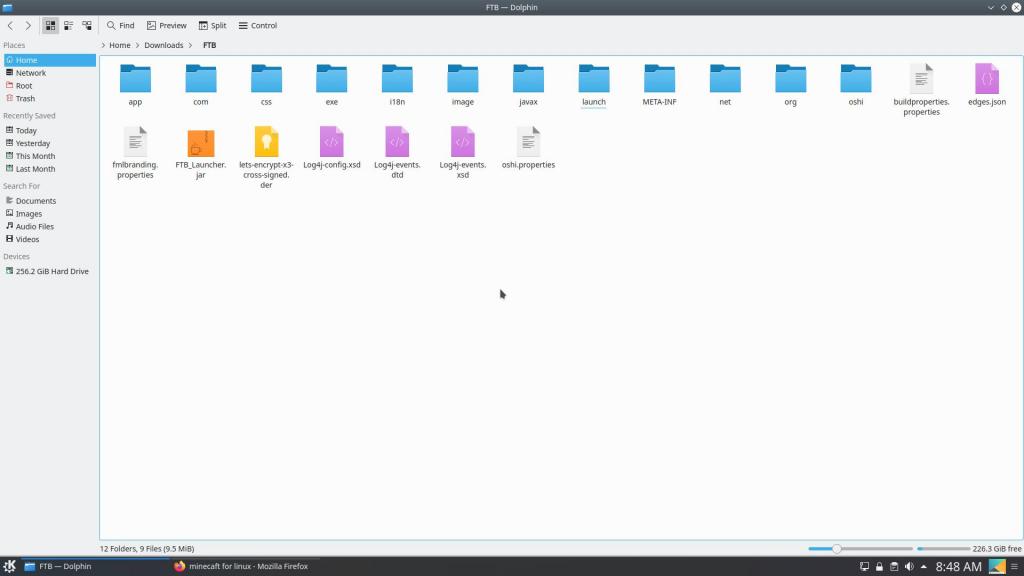Select the lets-encrypt-x3-cross-signed.der certificate file
This screenshot has height=576, width=1024.
coord(266,143)
